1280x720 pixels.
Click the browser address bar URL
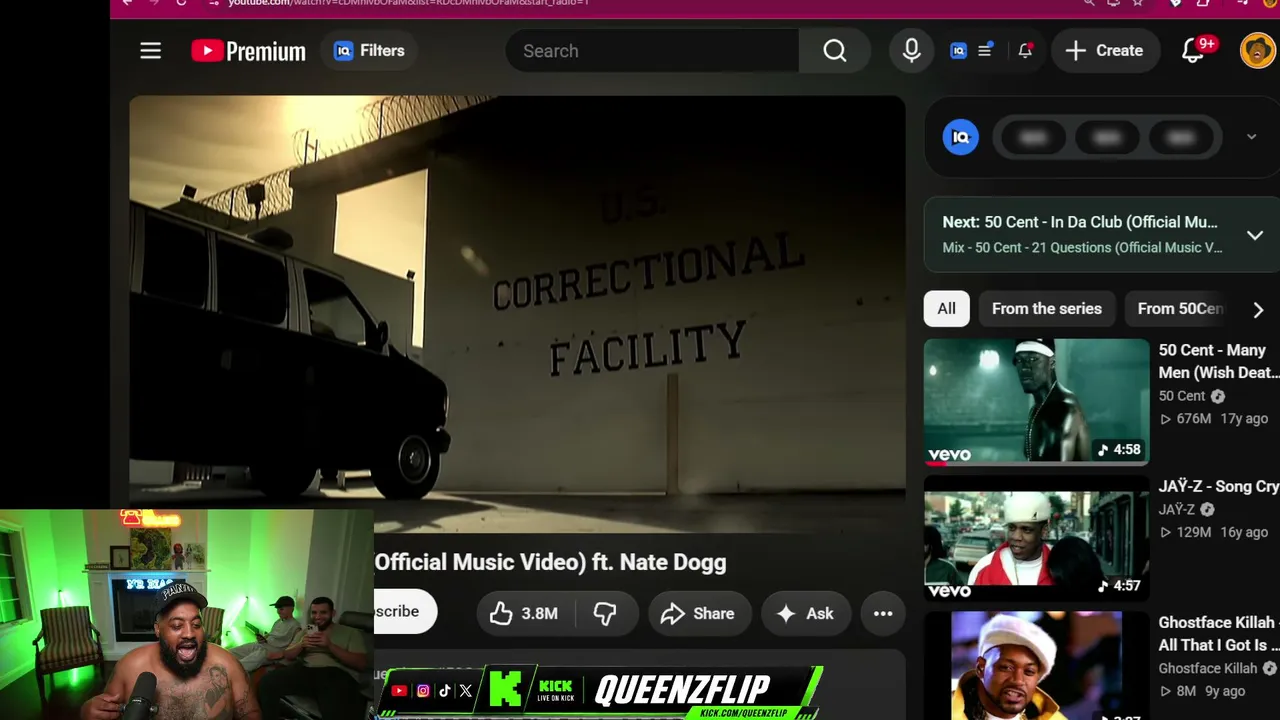tap(408, 3)
